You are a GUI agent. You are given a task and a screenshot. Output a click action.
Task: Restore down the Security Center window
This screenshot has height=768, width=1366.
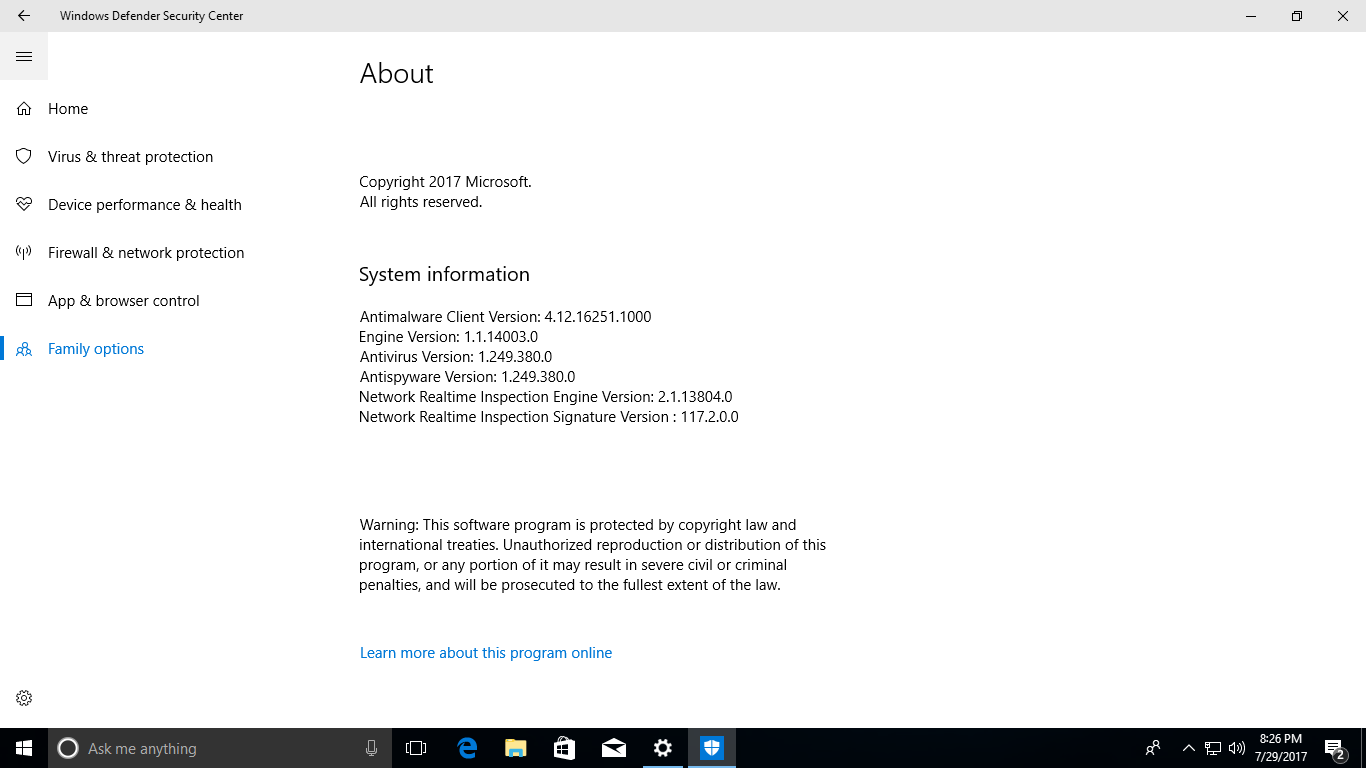click(x=1297, y=16)
